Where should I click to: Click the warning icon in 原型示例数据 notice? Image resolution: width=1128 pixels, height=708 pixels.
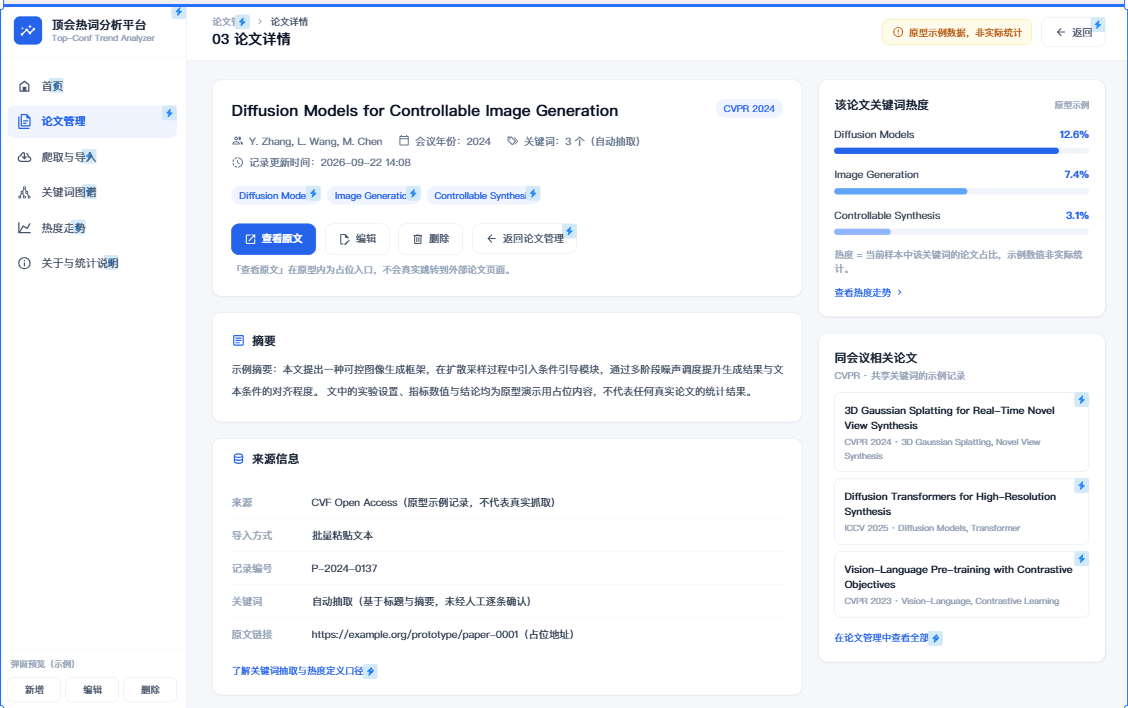898,32
